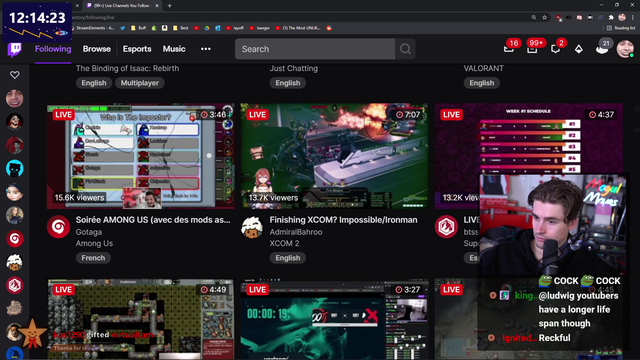
Task: Click AdmiralBahroo's avatar beside the stream title
Action: tap(252, 227)
